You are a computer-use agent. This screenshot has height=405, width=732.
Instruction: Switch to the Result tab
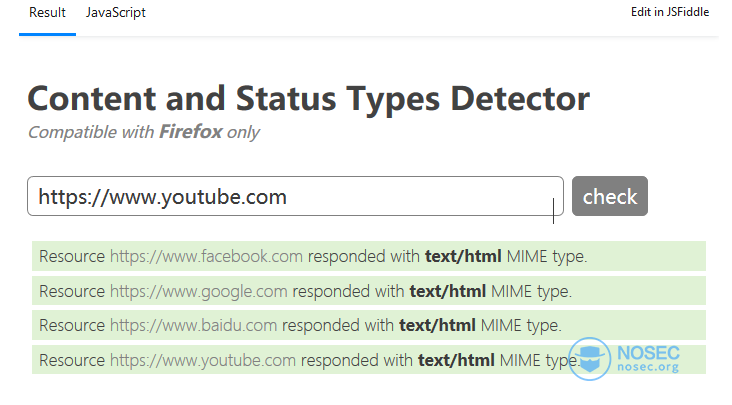tap(47, 13)
